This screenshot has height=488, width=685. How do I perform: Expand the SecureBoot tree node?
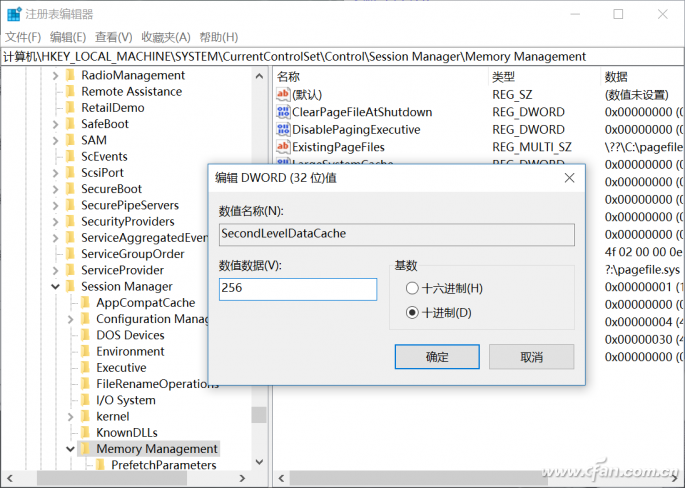[x=55, y=189]
